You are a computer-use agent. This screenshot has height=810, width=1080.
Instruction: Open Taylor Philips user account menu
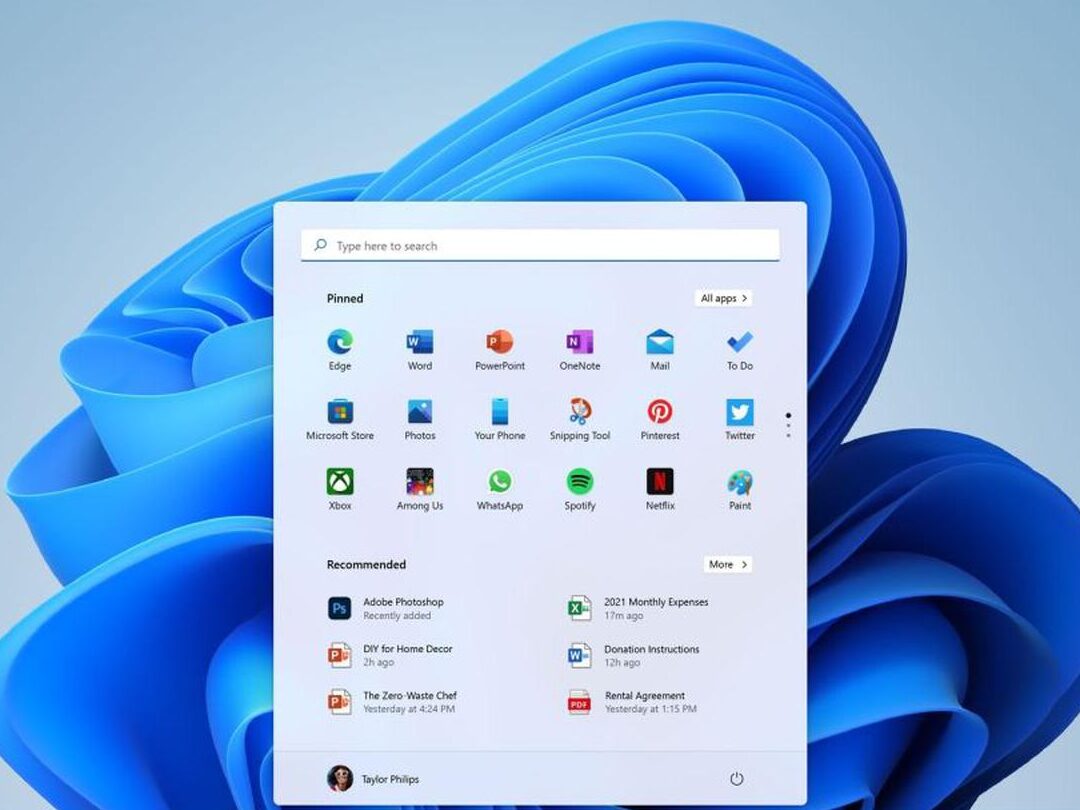(x=373, y=779)
